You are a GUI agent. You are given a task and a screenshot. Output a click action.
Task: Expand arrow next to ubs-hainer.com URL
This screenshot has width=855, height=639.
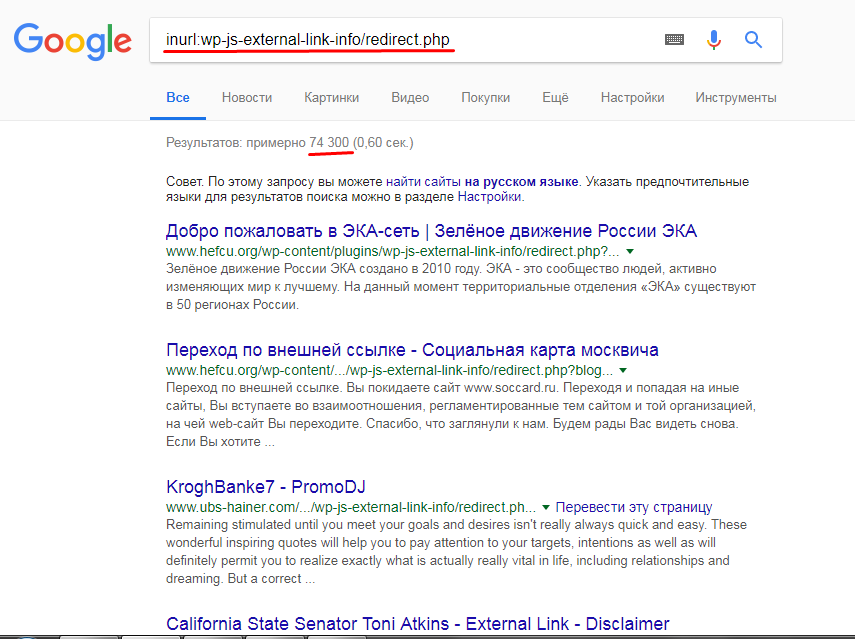(x=546, y=507)
